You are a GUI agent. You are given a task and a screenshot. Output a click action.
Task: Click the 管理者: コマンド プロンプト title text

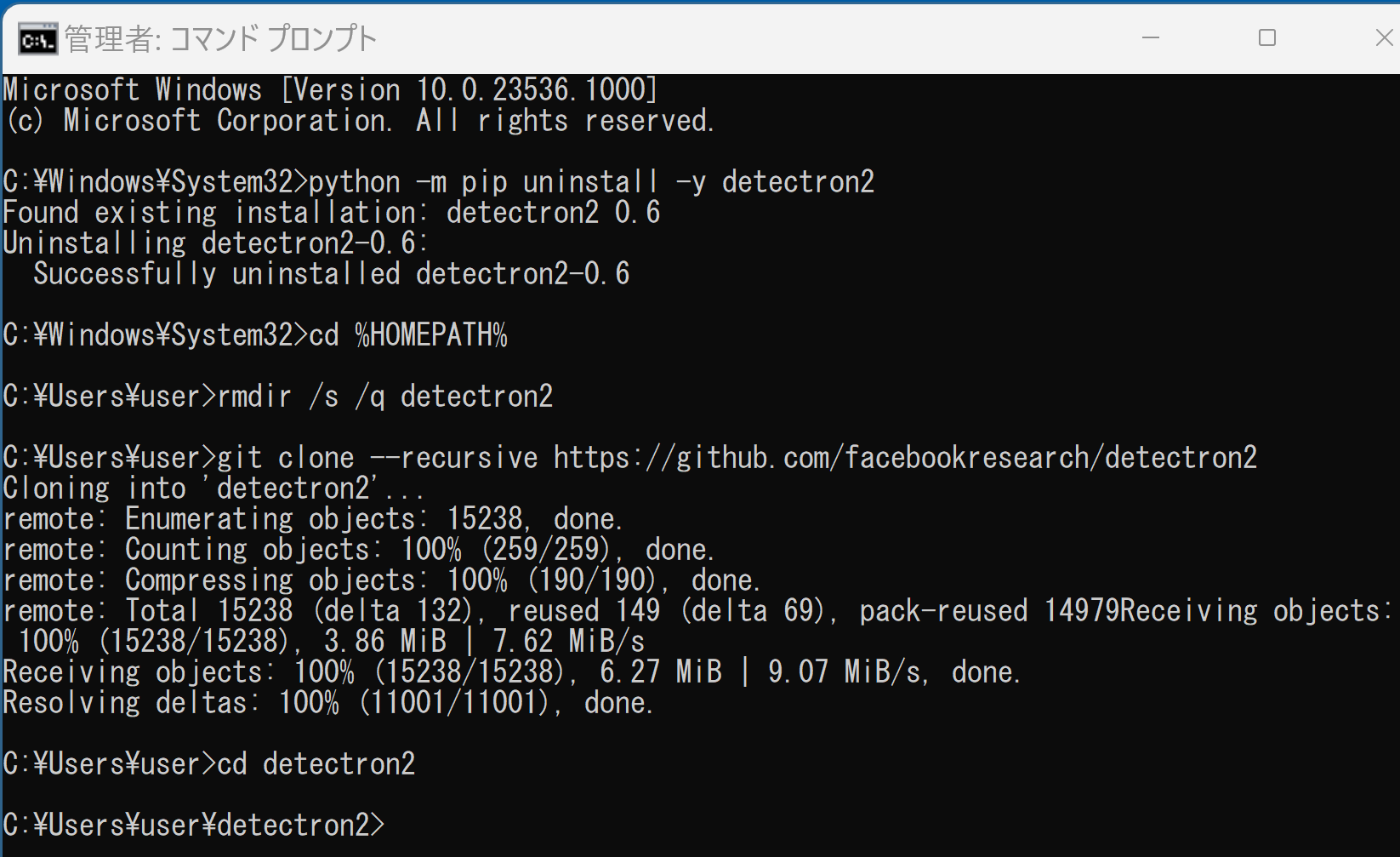(220, 39)
